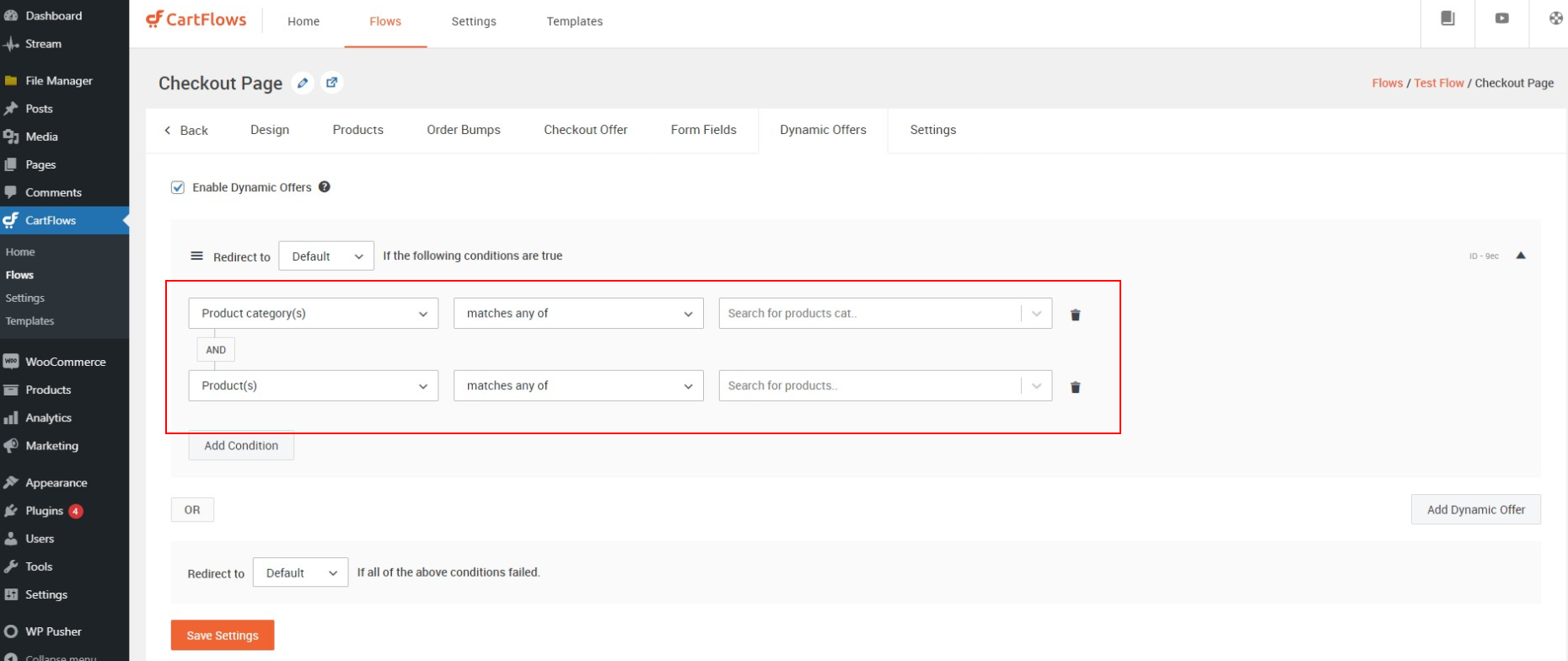The height and width of the screenshot is (661, 1568).
Task: Open checkout page preview external link icon
Action: [332, 83]
